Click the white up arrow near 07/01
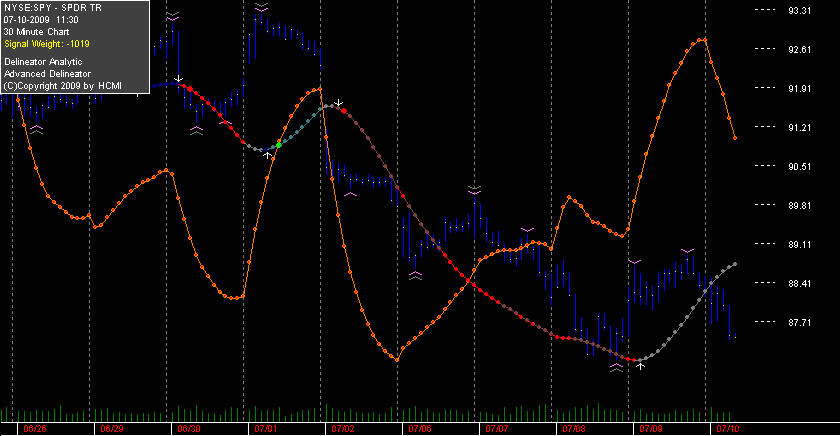The image size is (840, 436). [x=267, y=155]
